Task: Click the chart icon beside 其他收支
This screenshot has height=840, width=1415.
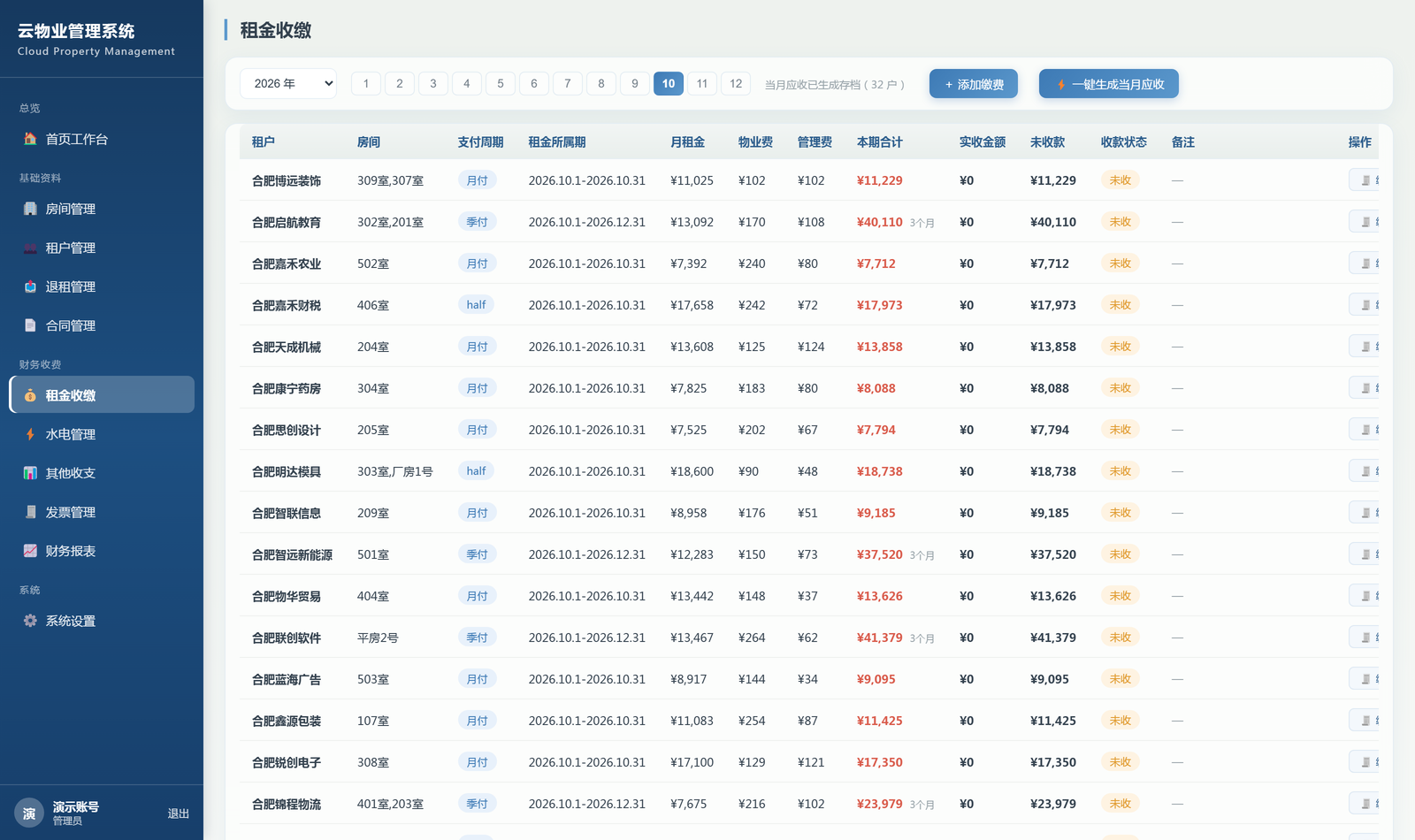Action: pyautogui.click(x=30, y=473)
